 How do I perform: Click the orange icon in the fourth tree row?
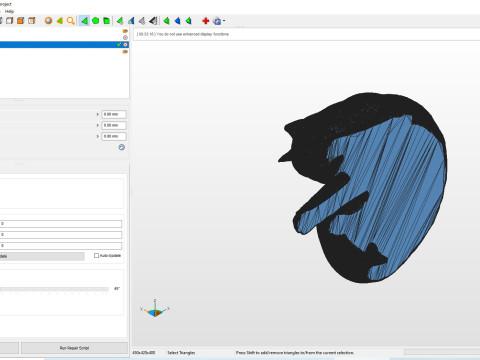[x=125, y=52]
